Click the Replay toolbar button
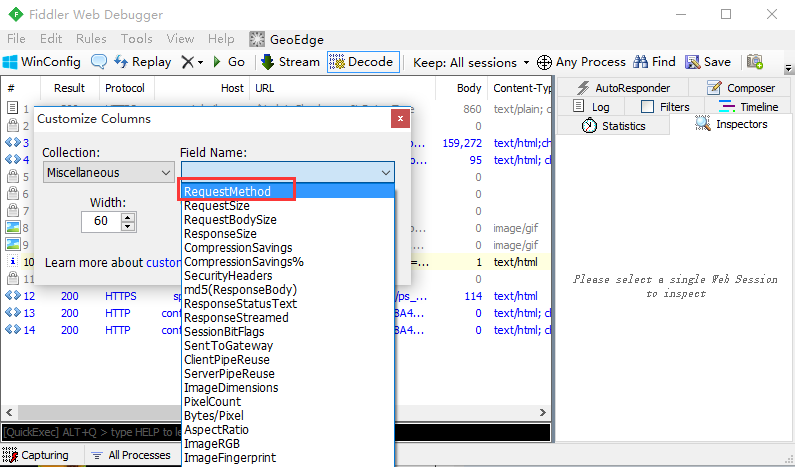 142,62
